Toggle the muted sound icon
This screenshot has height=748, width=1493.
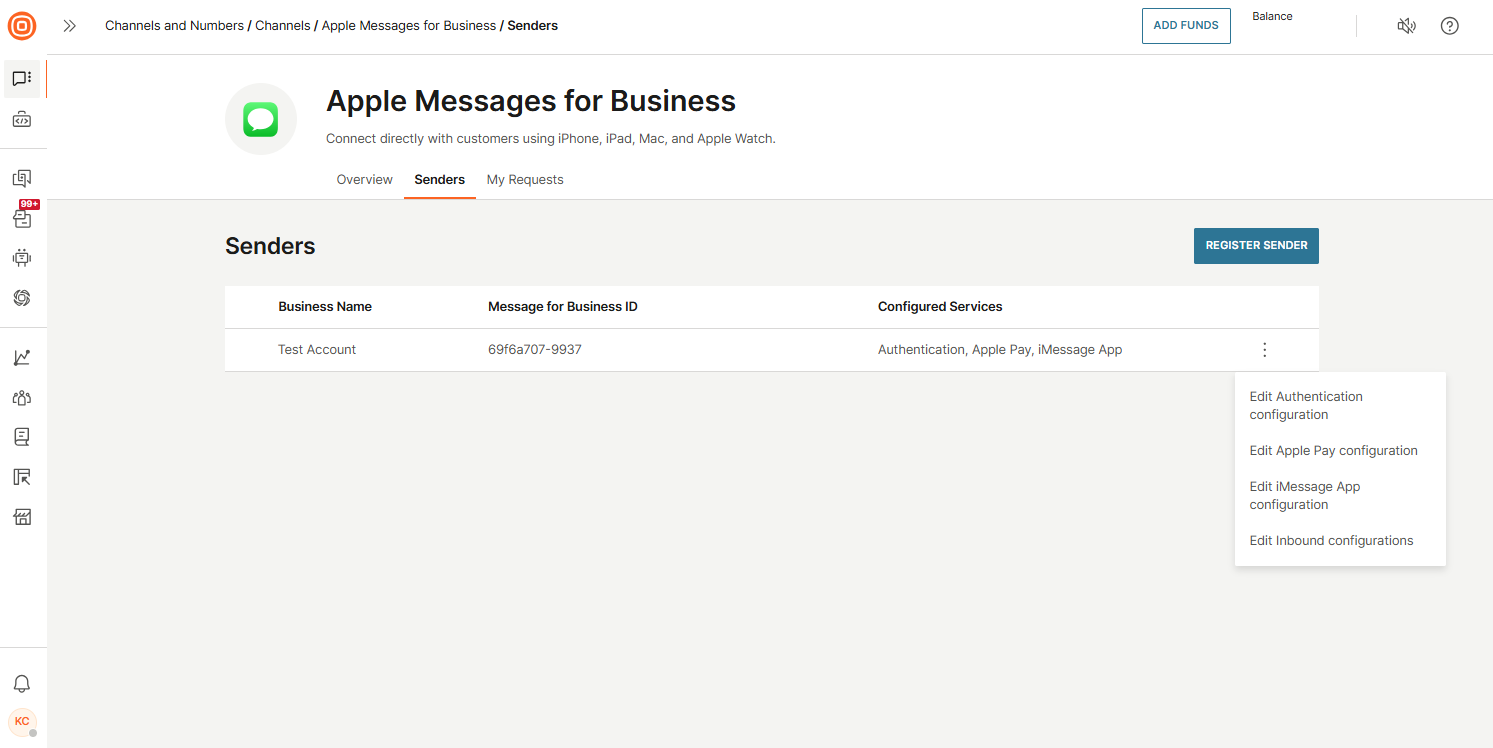1406,26
